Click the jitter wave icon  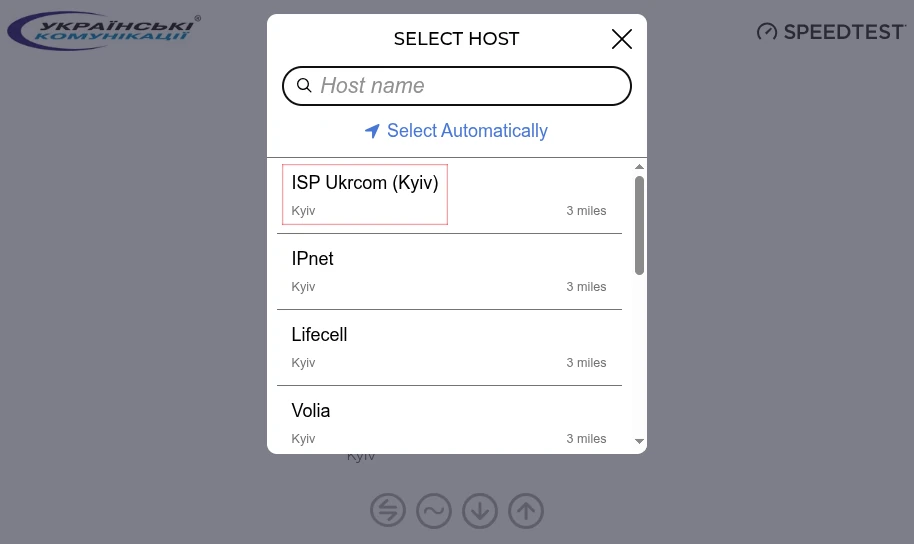pos(434,510)
